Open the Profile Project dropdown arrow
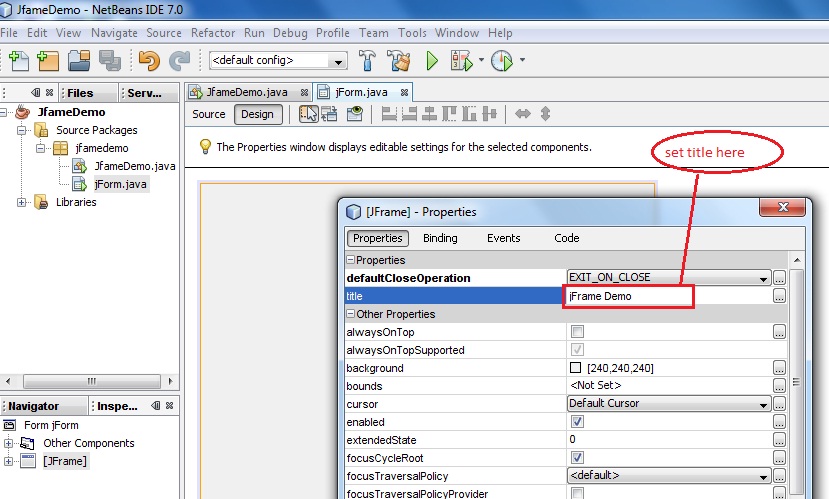The image size is (829, 499). pos(522,60)
